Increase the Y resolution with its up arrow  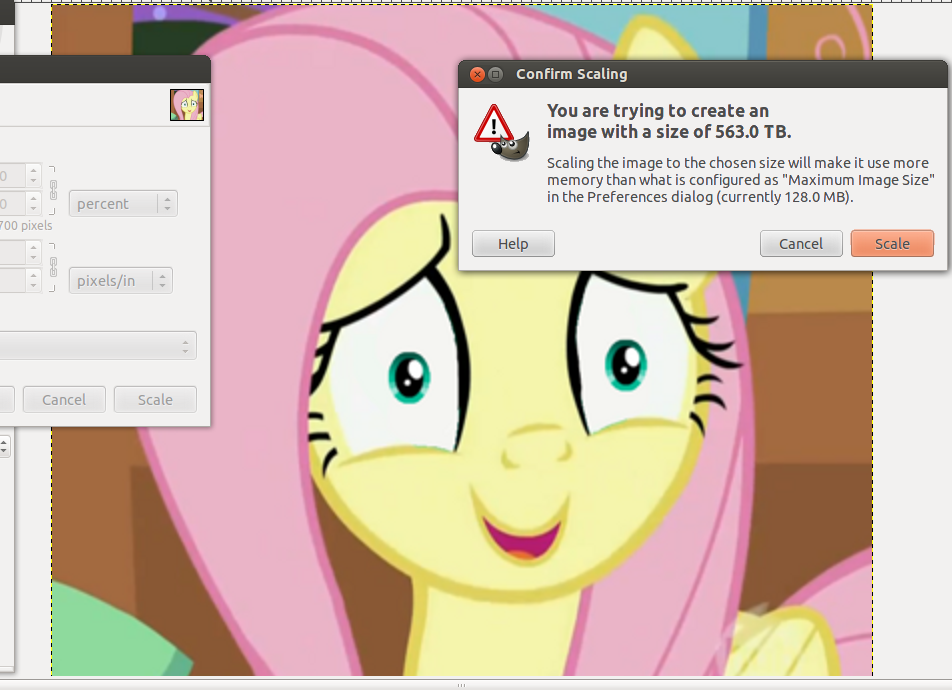tap(33, 276)
